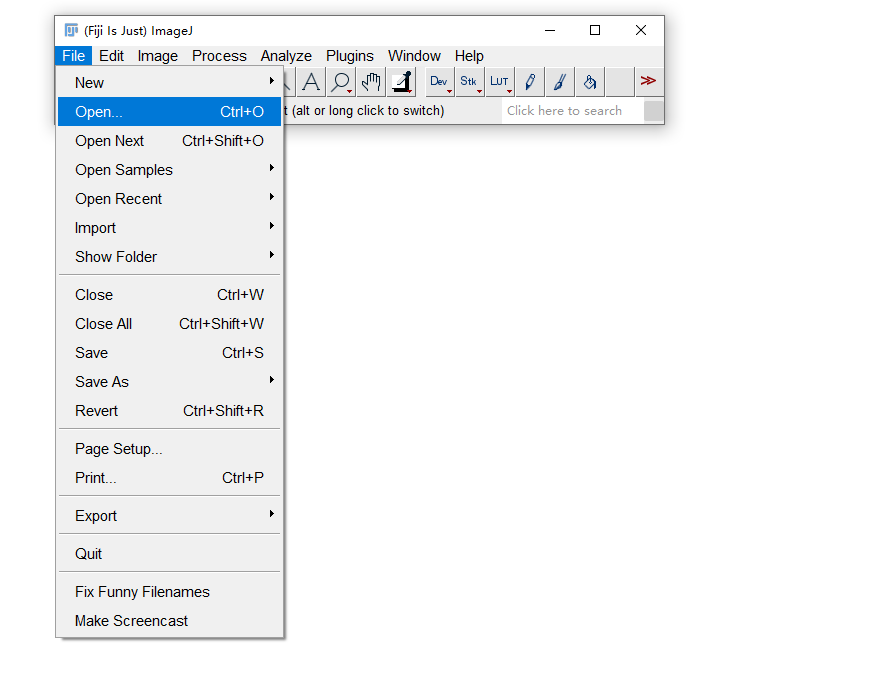Select the Hand scrolling tool
Viewport: 882px width, 681px height.
tap(371, 82)
